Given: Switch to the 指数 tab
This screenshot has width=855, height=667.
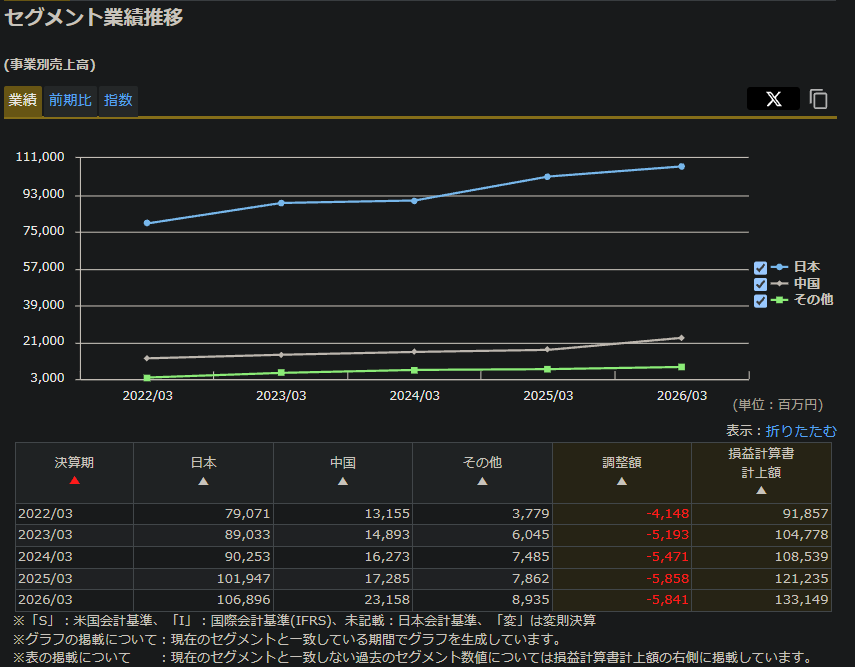Looking at the screenshot, I should tap(118, 100).
